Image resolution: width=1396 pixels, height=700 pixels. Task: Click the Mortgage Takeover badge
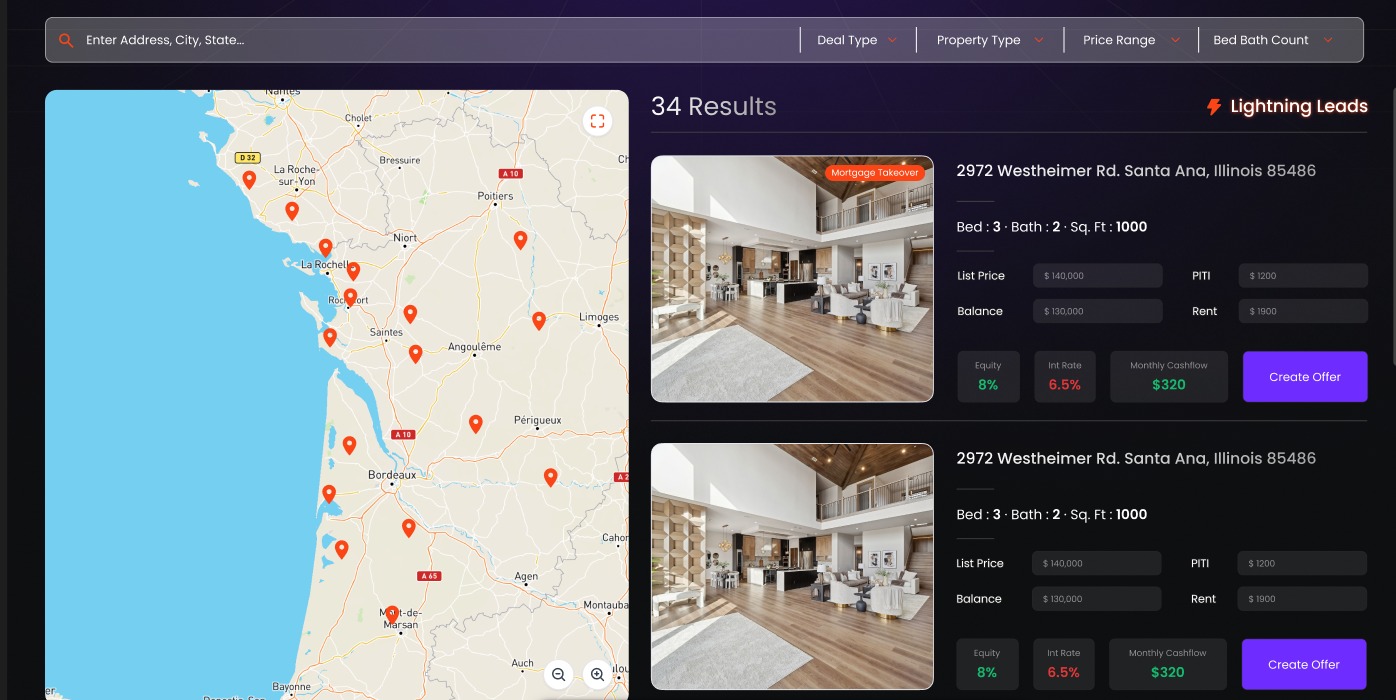[875, 173]
